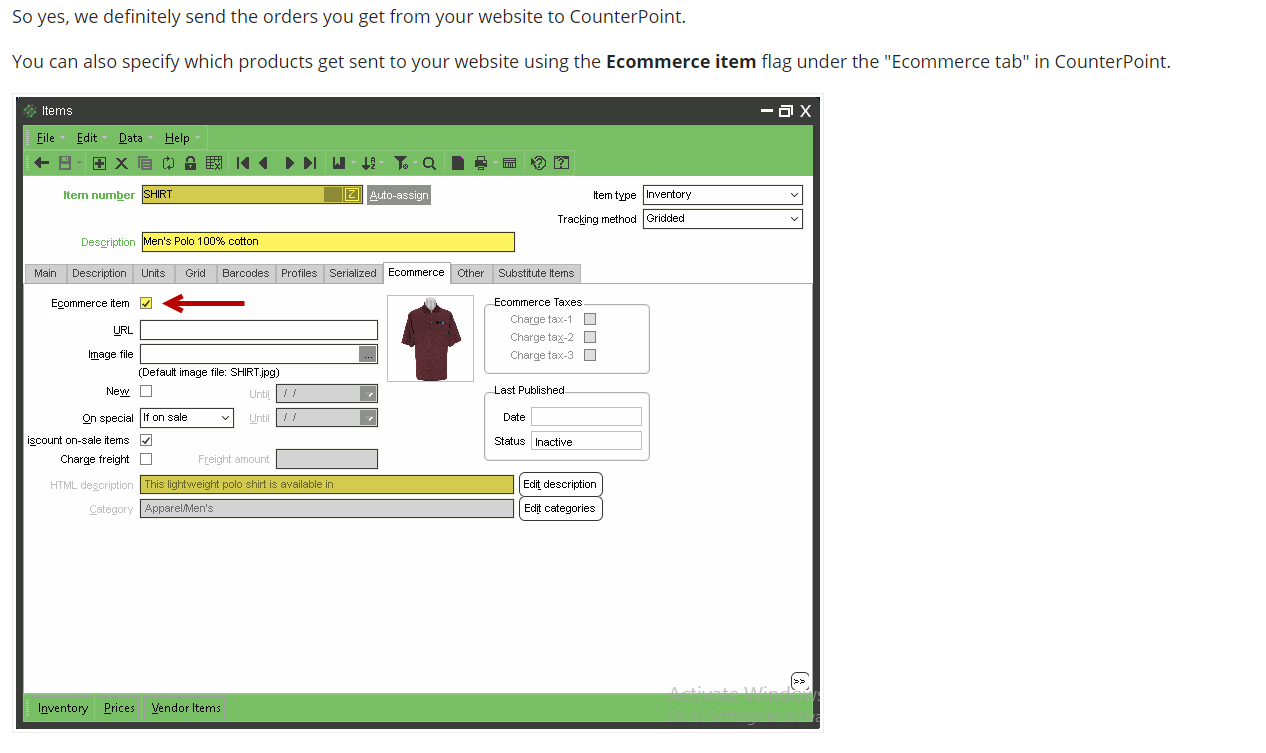The width and height of the screenshot is (1266, 753).
Task: Open the On special Until date picker
Action: pyautogui.click(x=369, y=418)
